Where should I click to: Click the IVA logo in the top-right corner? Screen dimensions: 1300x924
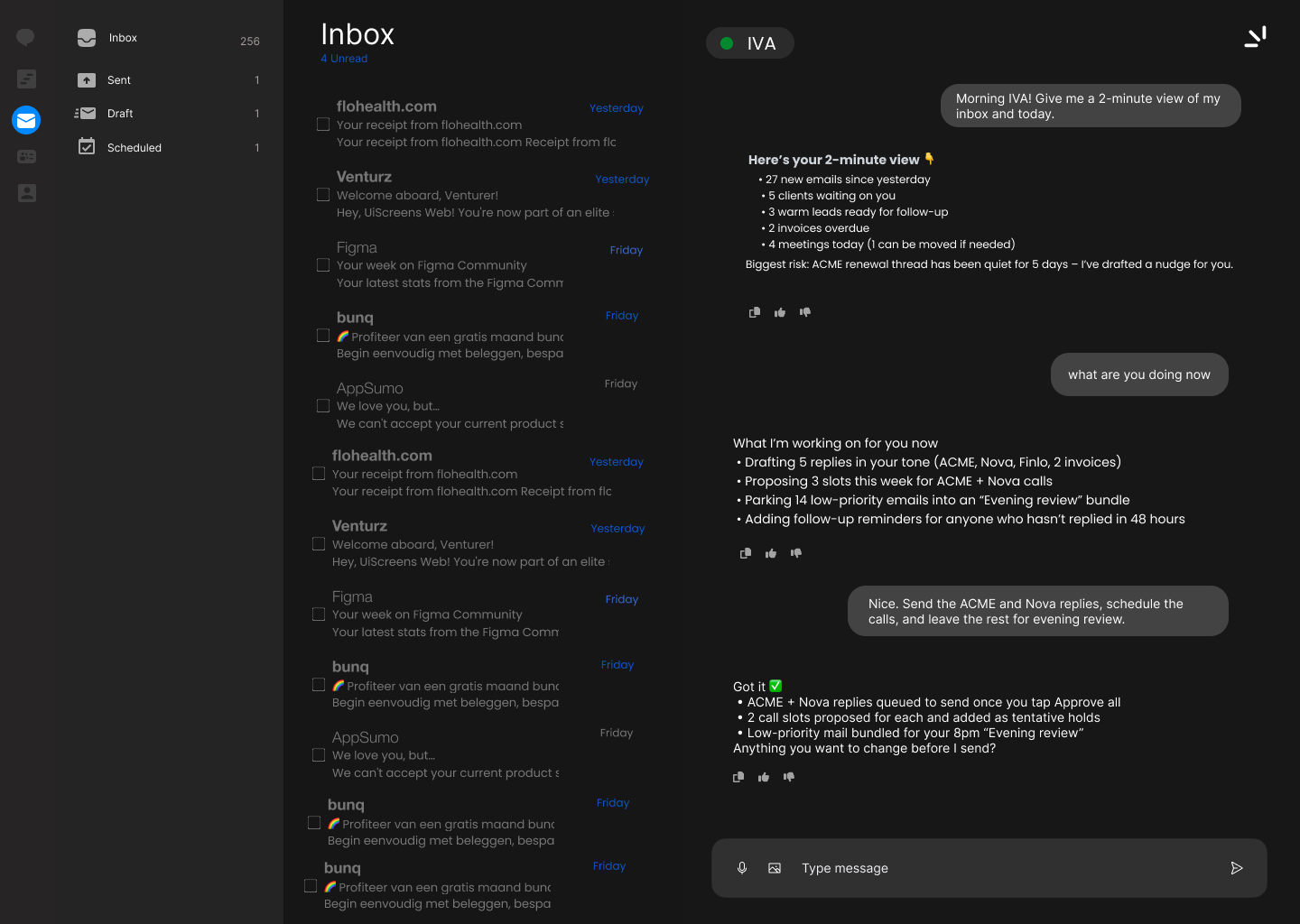[x=1255, y=37]
